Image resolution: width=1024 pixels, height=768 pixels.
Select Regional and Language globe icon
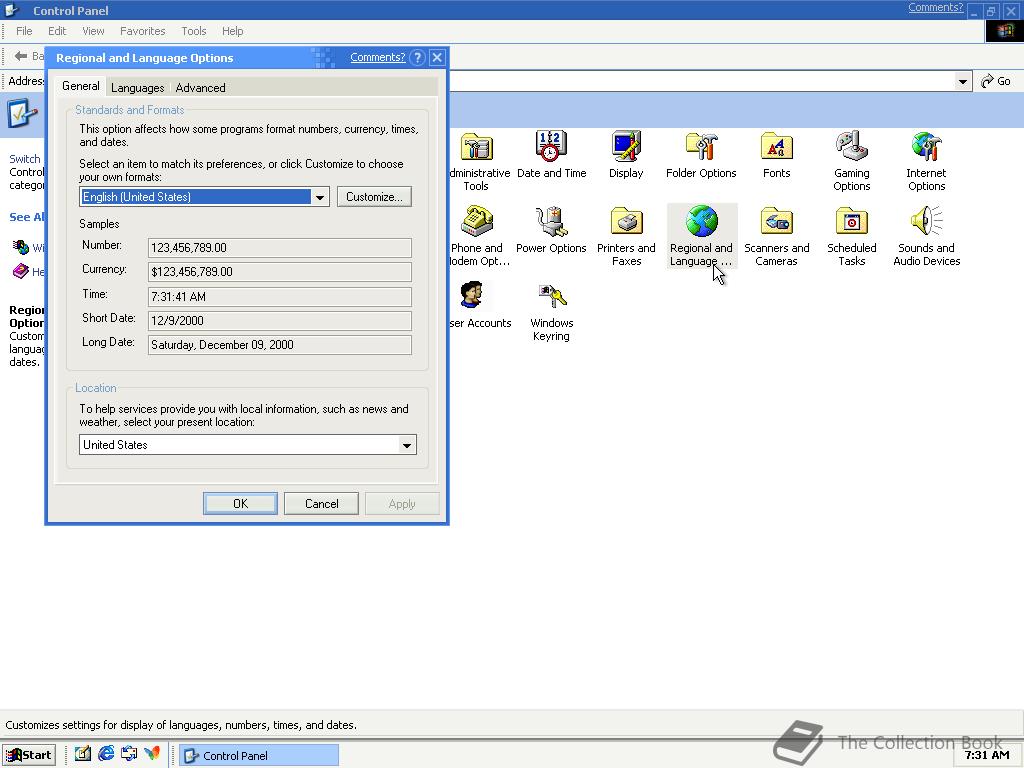coord(701,221)
